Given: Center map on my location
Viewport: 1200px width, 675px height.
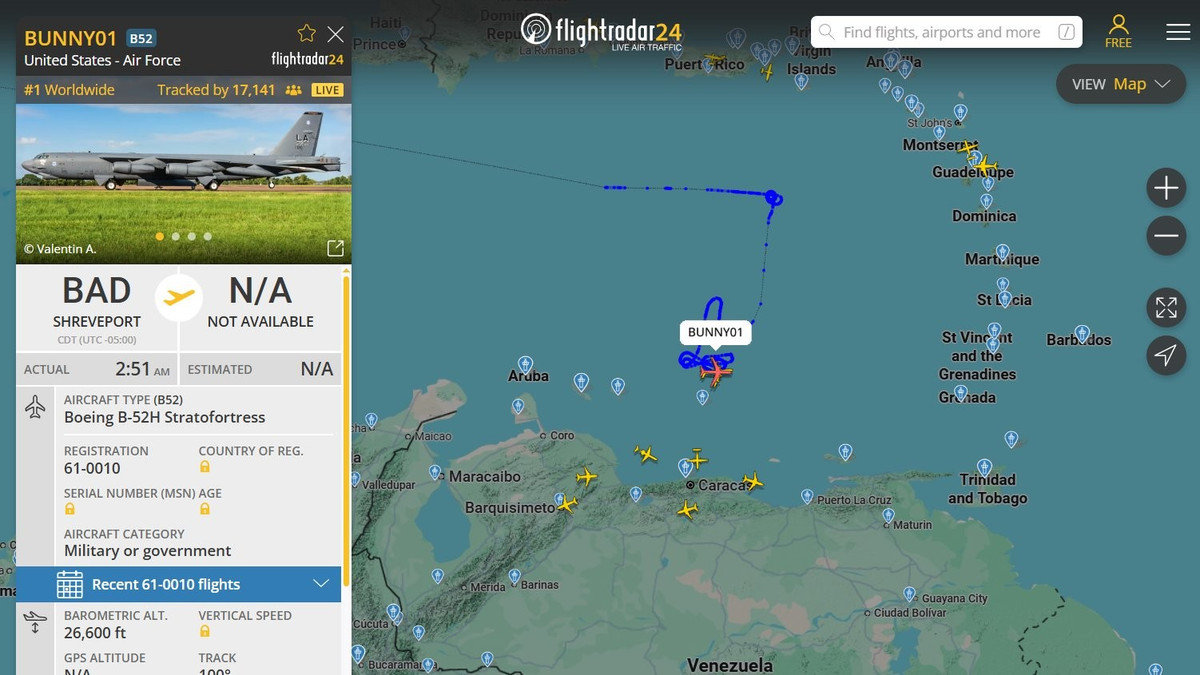Looking at the screenshot, I should pyautogui.click(x=1166, y=355).
